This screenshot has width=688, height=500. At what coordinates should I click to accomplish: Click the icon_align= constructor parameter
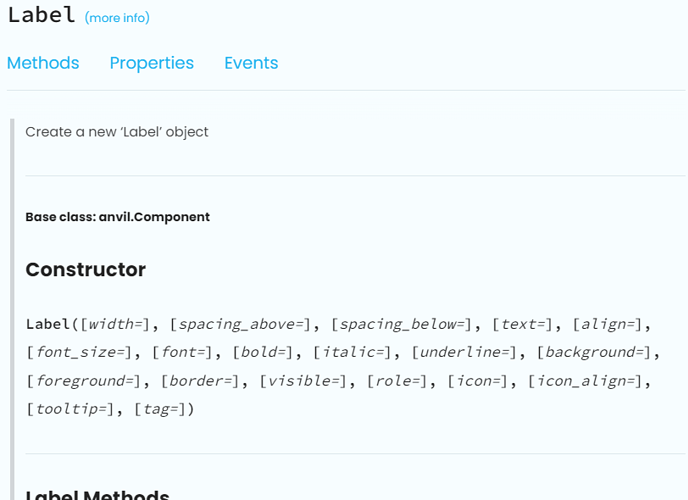pos(586,381)
